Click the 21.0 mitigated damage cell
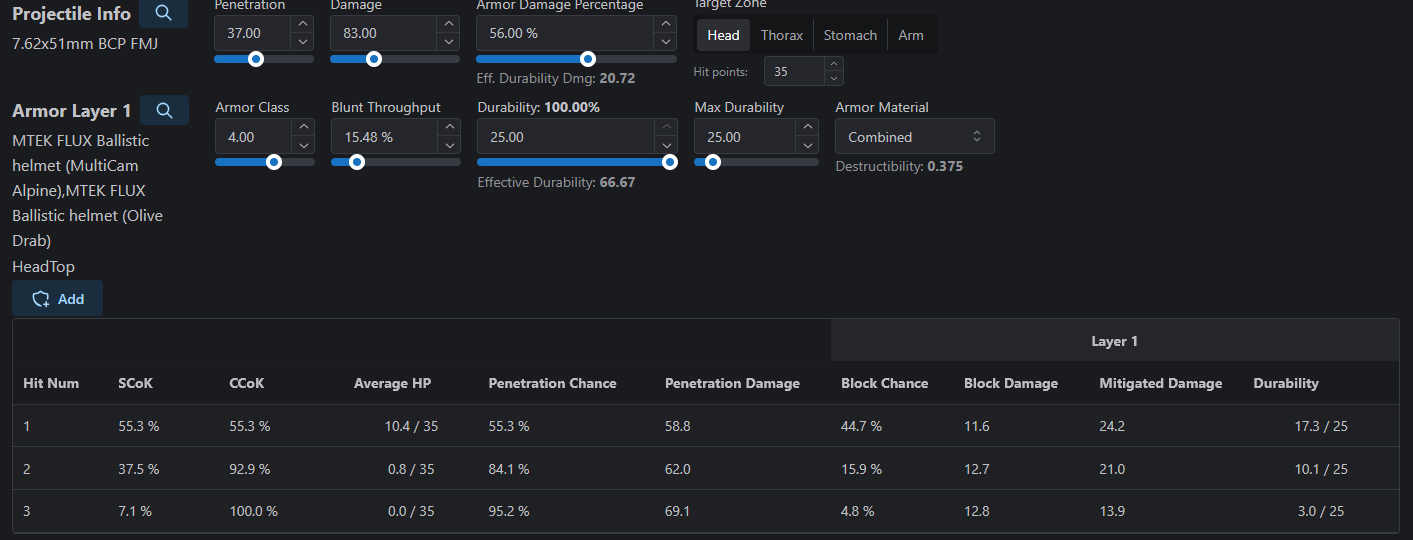 (x=1112, y=468)
